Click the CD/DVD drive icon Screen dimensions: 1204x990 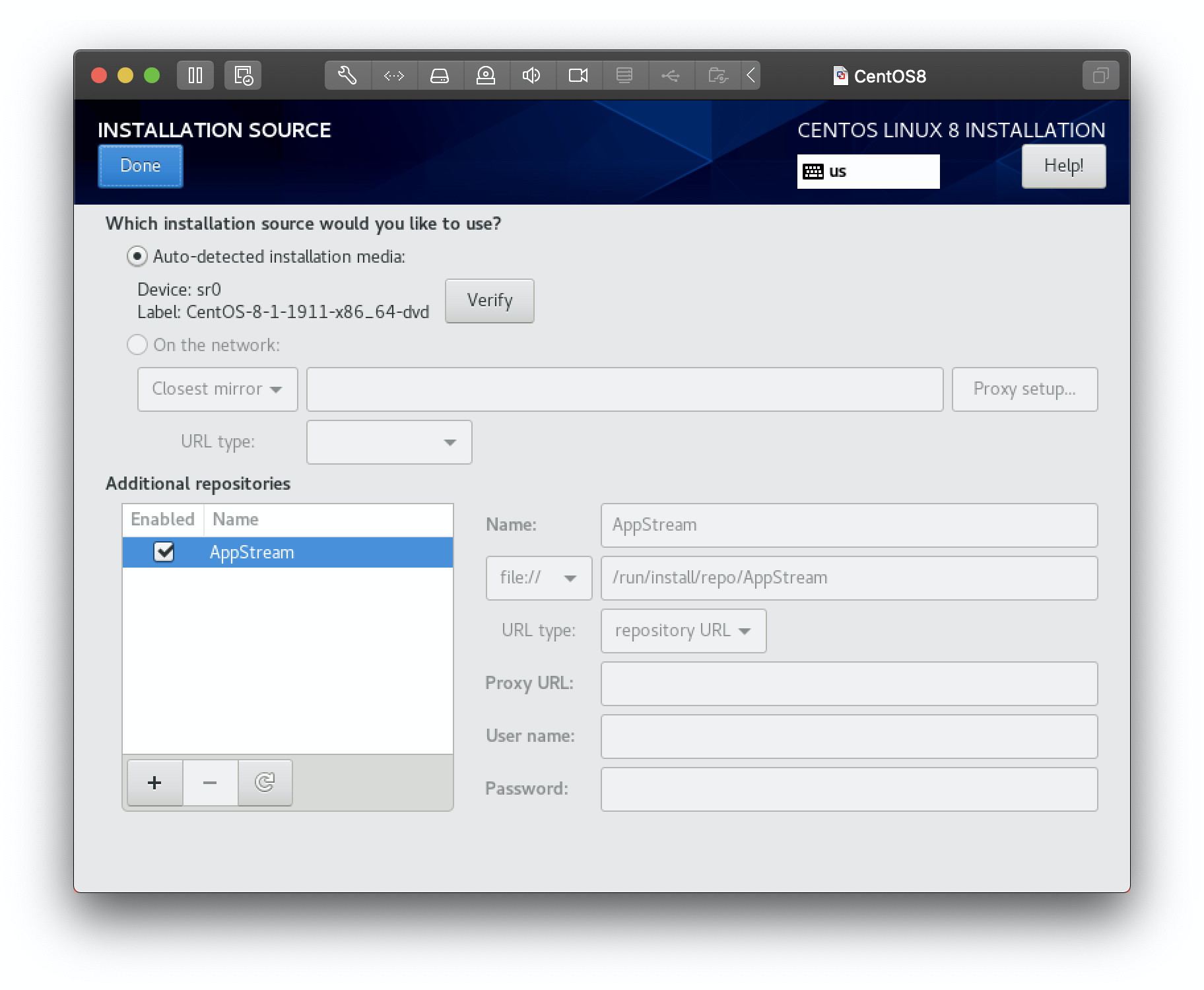coord(486,75)
